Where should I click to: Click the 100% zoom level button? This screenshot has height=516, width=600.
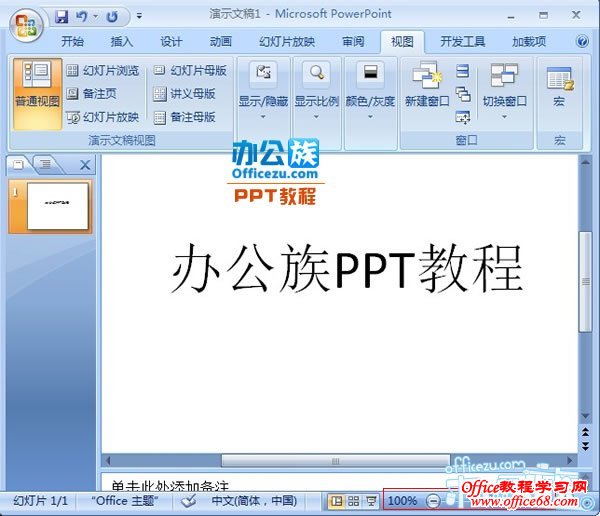[x=403, y=501]
